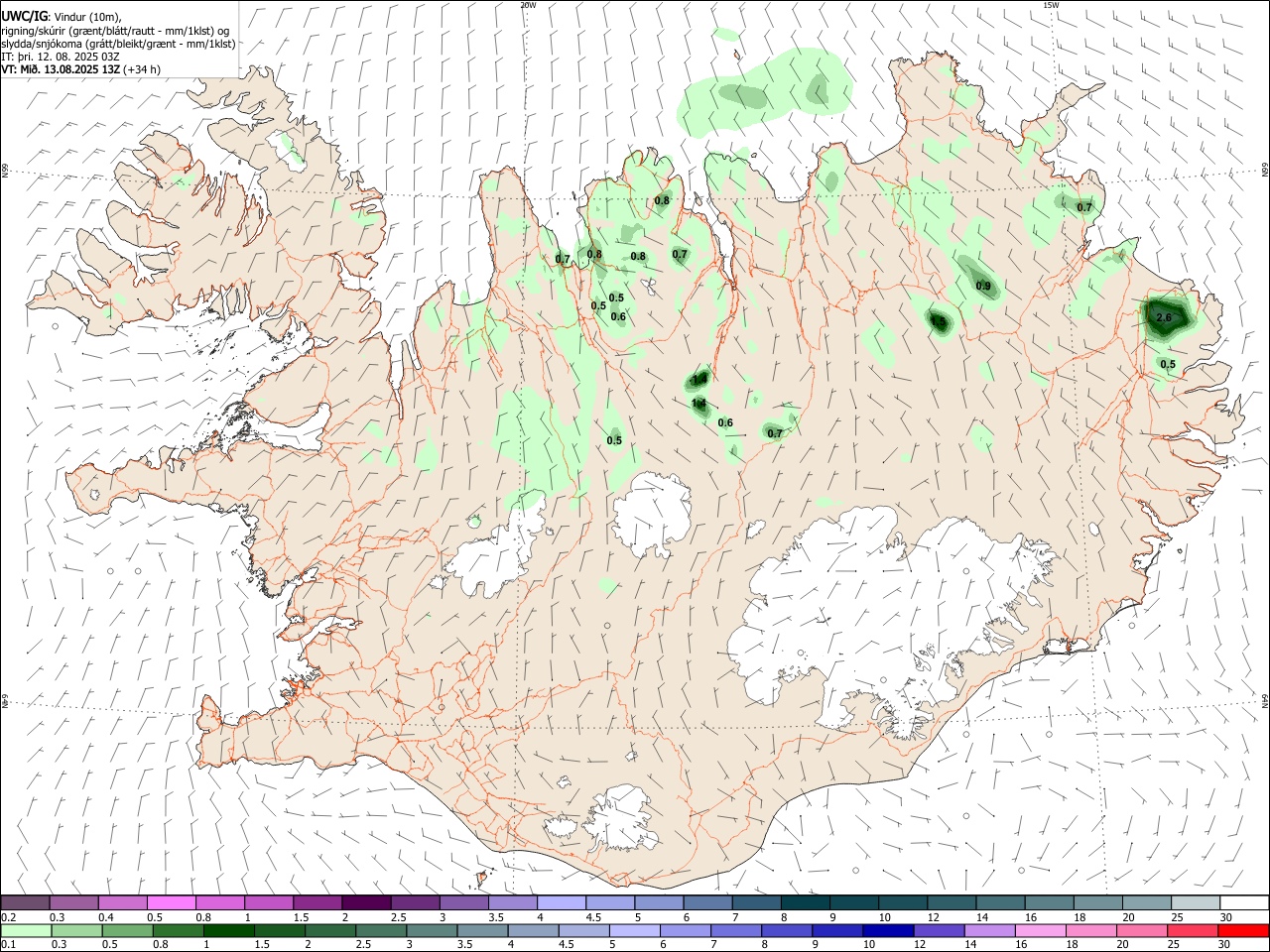Select the 0.2 label on the colour scale
The width and height of the screenshot is (1270, 952).
coord(9,917)
